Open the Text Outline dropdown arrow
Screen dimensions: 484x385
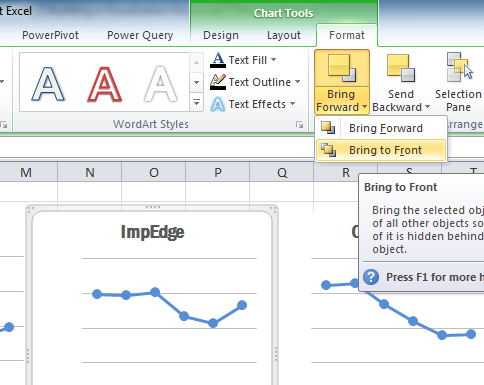click(297, 82)
